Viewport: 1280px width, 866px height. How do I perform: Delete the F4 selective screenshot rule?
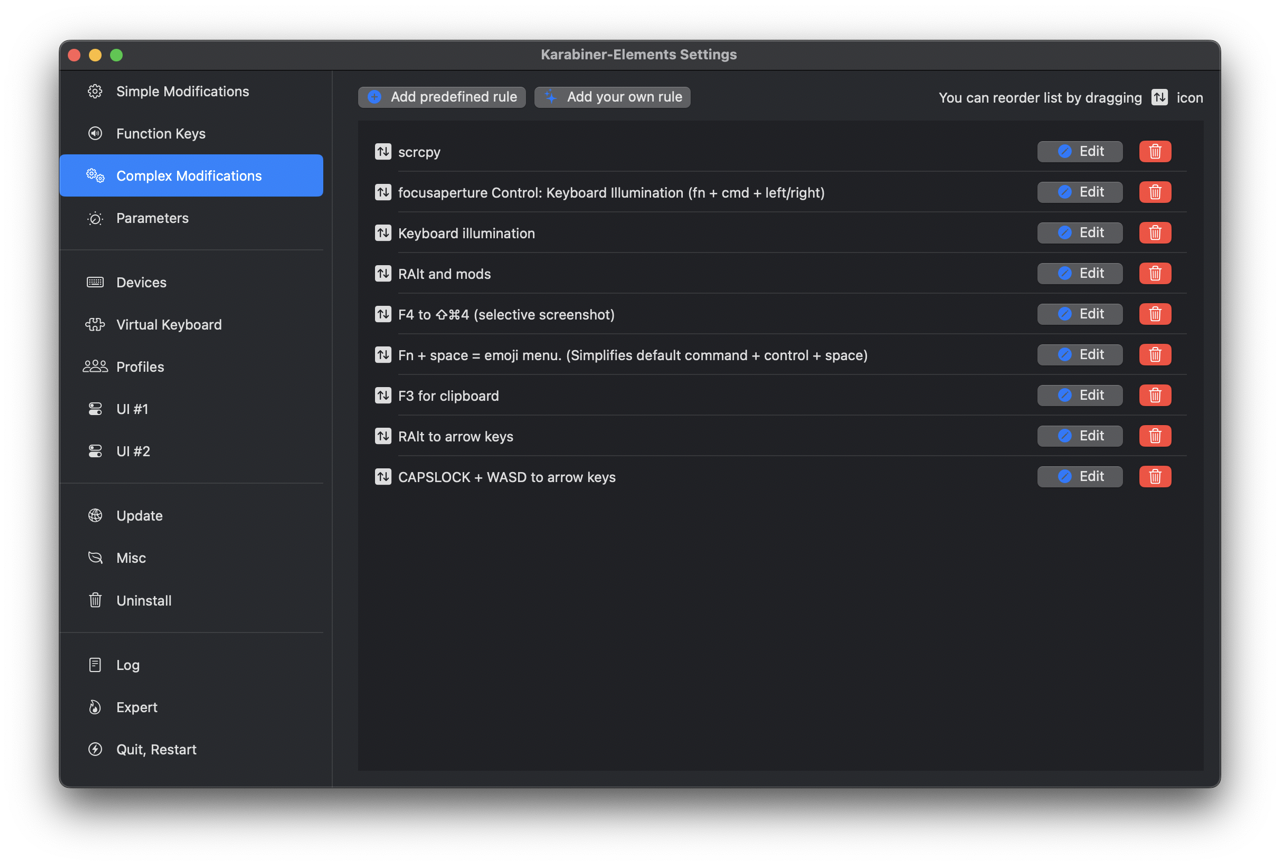[1155, 314]
